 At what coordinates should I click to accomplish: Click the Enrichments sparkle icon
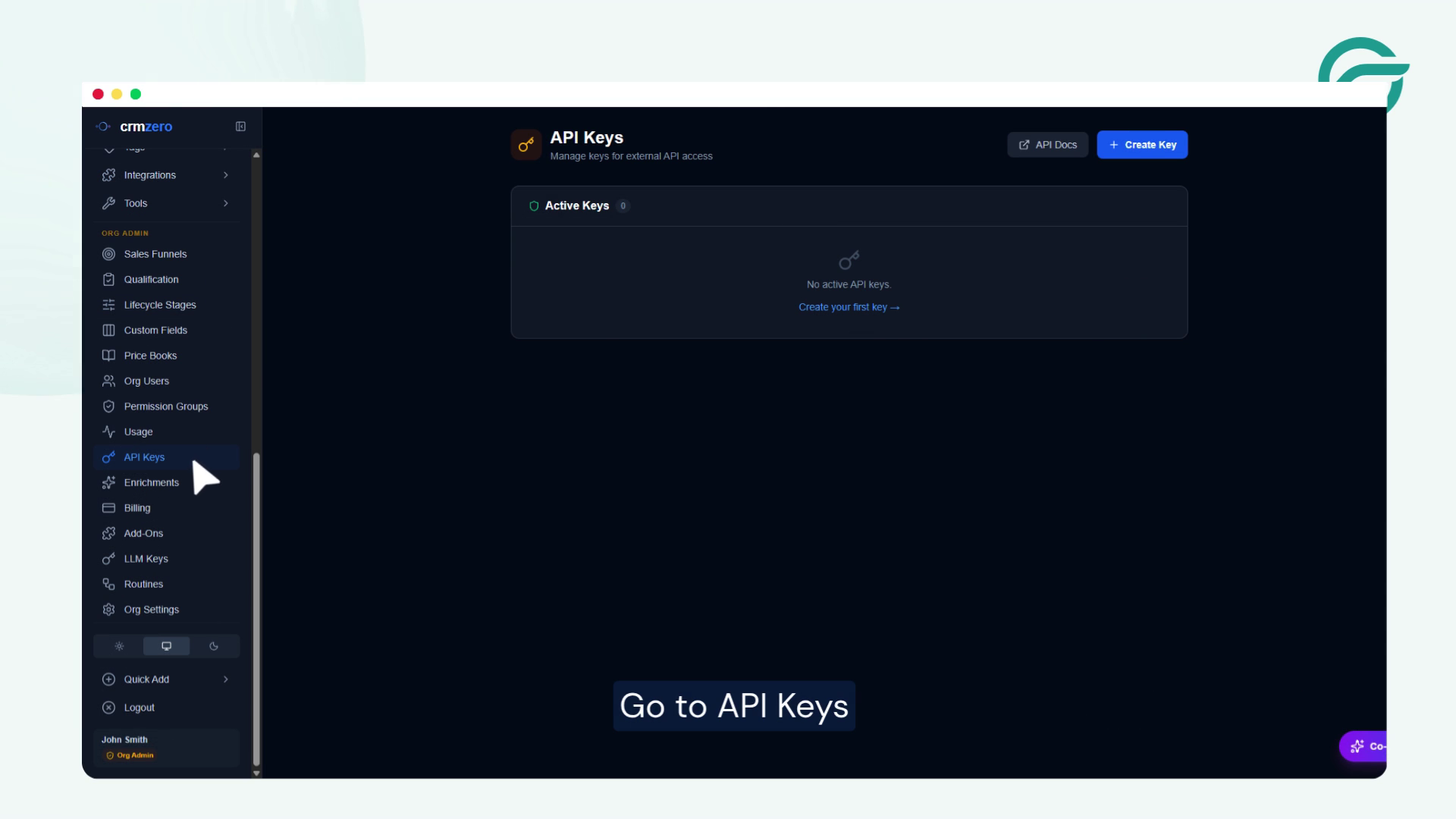[108, 482]
